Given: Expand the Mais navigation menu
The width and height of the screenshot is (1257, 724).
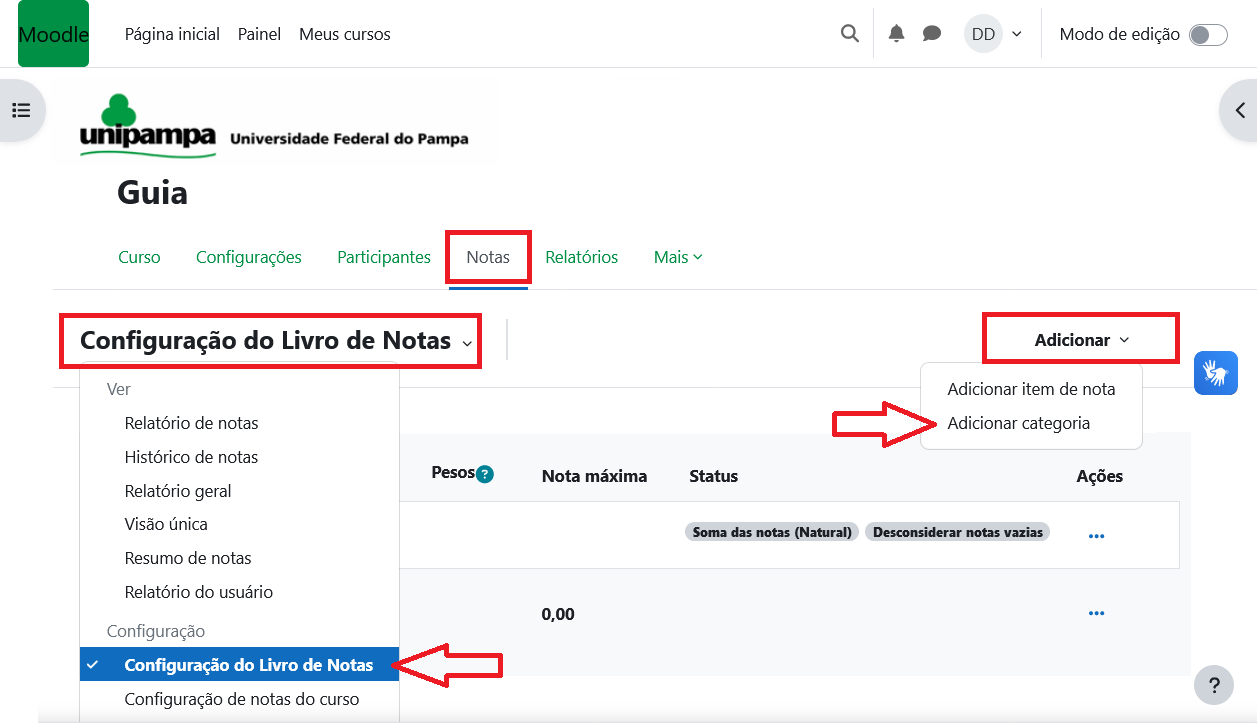Looking at the screenshot, I should [x=678, y=257].
